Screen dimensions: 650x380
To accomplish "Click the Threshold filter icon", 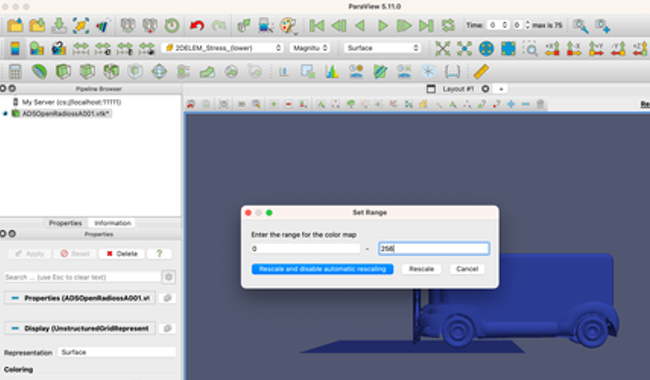I will pos(111,72).
